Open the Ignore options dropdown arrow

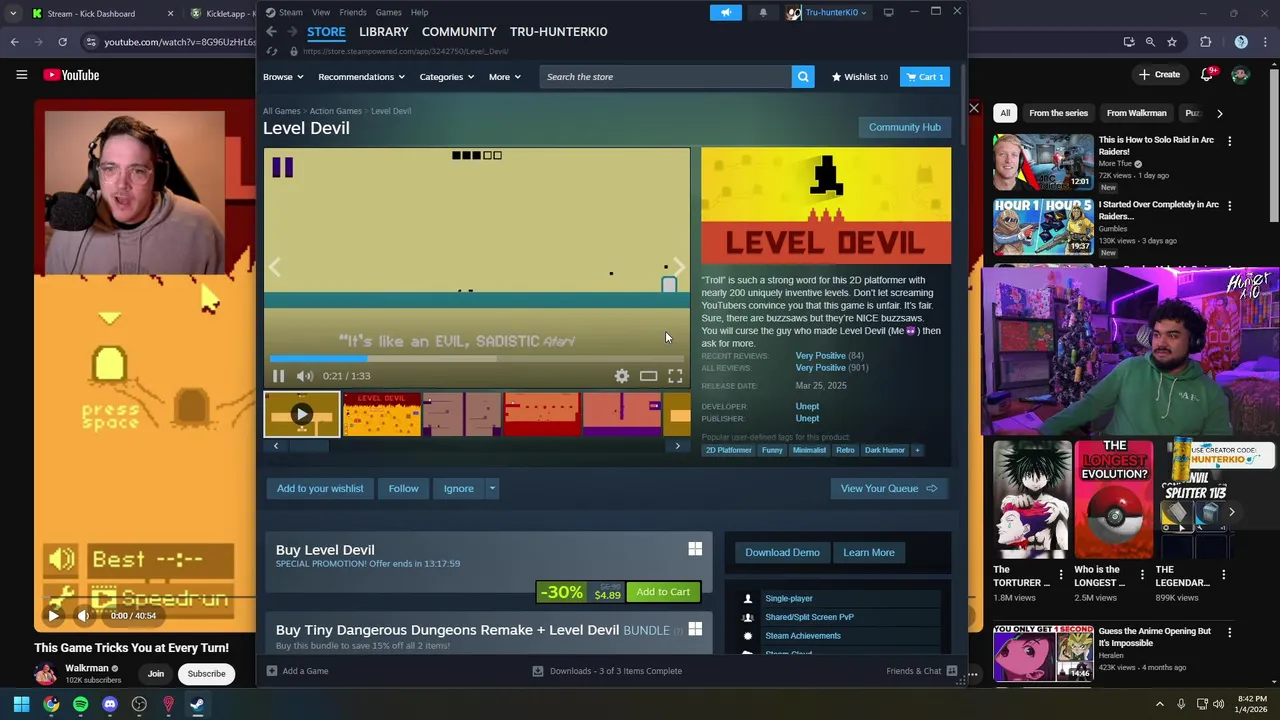click(492, 489)
